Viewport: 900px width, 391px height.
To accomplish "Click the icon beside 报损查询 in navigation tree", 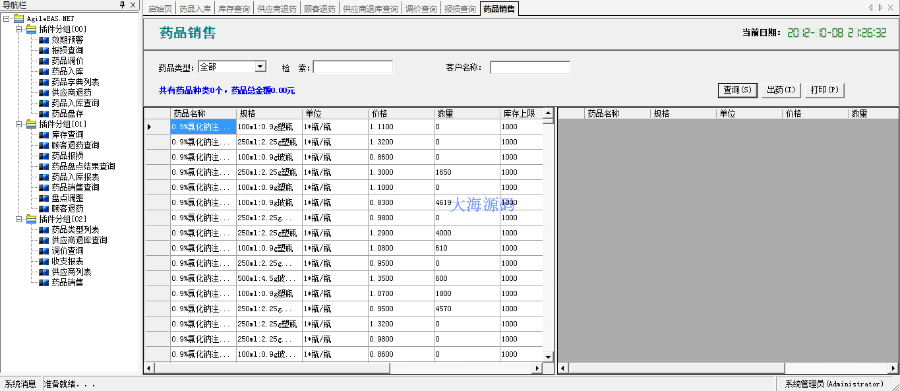I will [x=44, y=51].
